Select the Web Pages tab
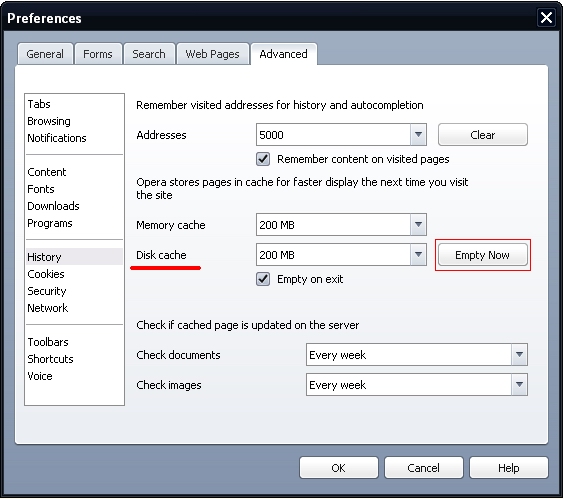Screen dimensions: 563x499 pos(213,54)
